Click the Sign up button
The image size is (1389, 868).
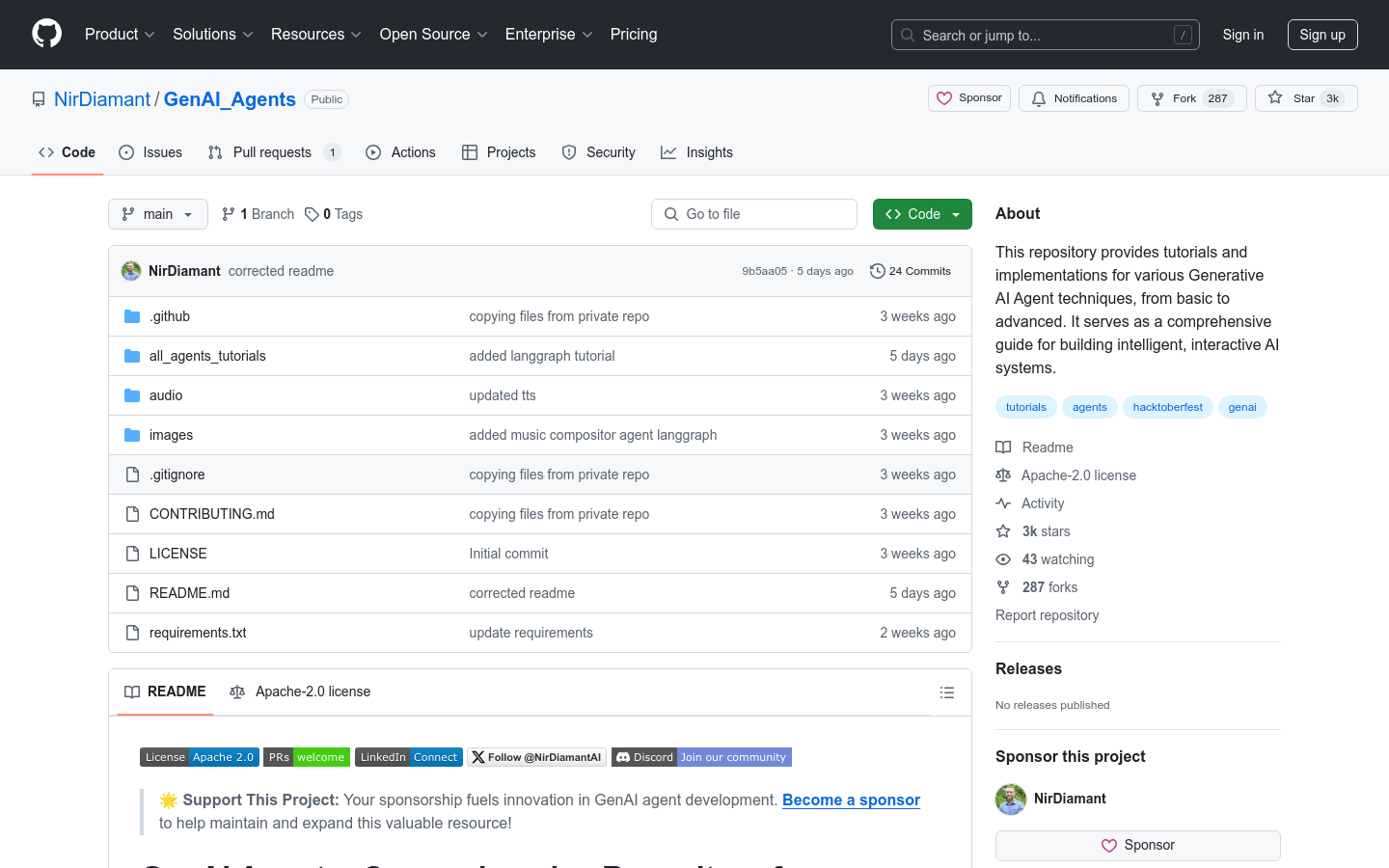1322,35
